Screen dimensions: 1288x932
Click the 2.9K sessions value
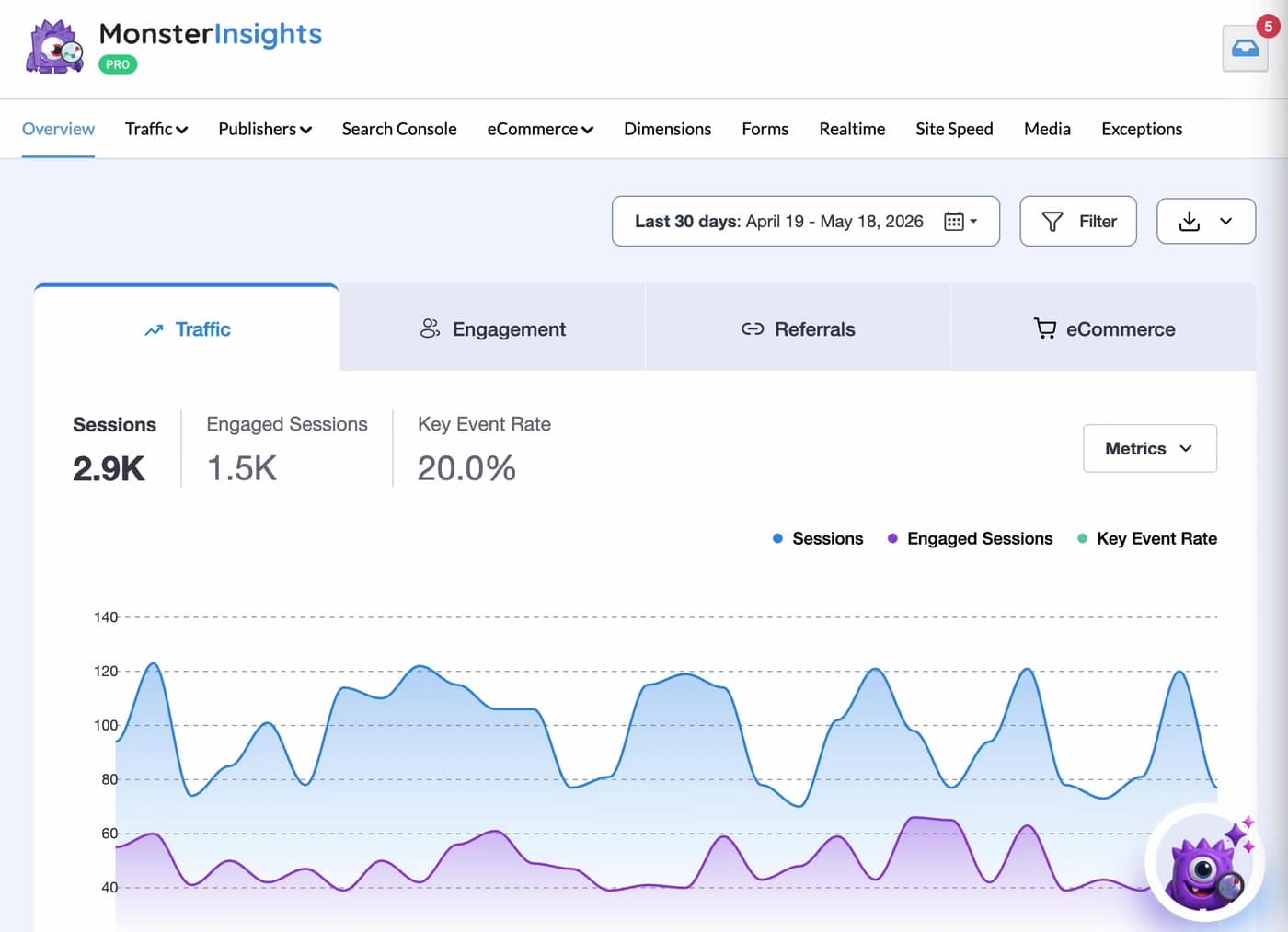(109, 468)
